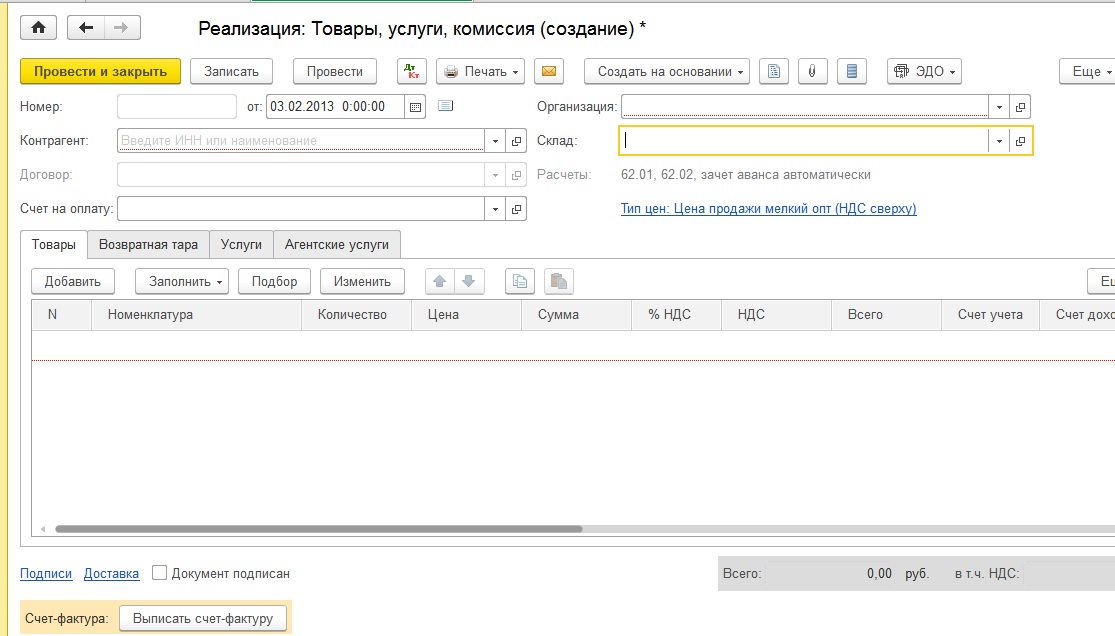The image size is (1115, 636).
Task: Open calendar picker for date field
Action: click(415, 107)
